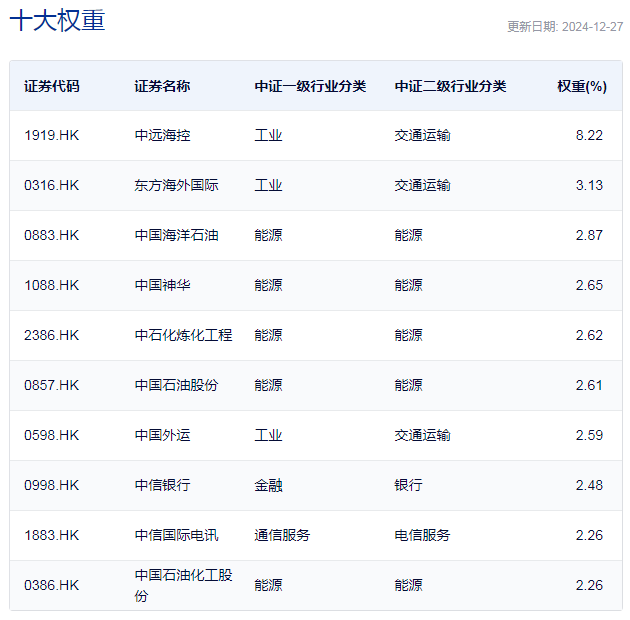Select stock code 0998.HK
The width and height of the screenshot is (630, 620).
(51, 485)
